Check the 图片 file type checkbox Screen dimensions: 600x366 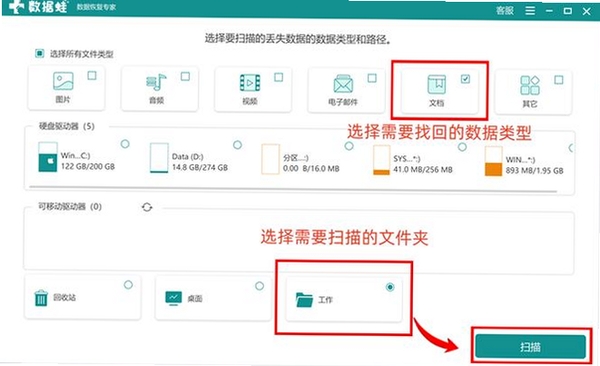[92, 75]
